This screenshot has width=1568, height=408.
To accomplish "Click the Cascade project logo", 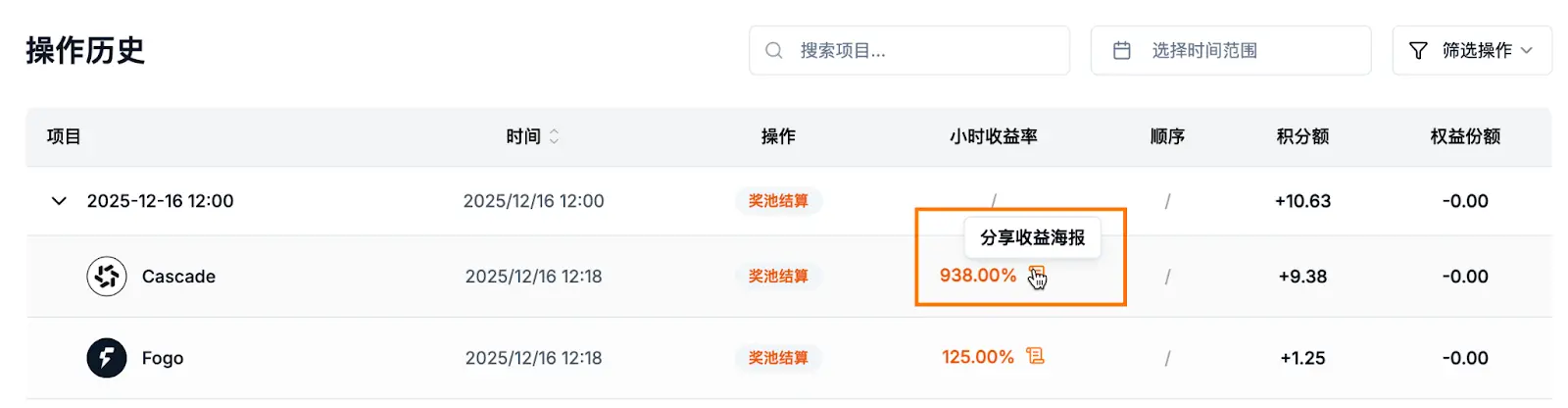I will click(x=107, y=277).
